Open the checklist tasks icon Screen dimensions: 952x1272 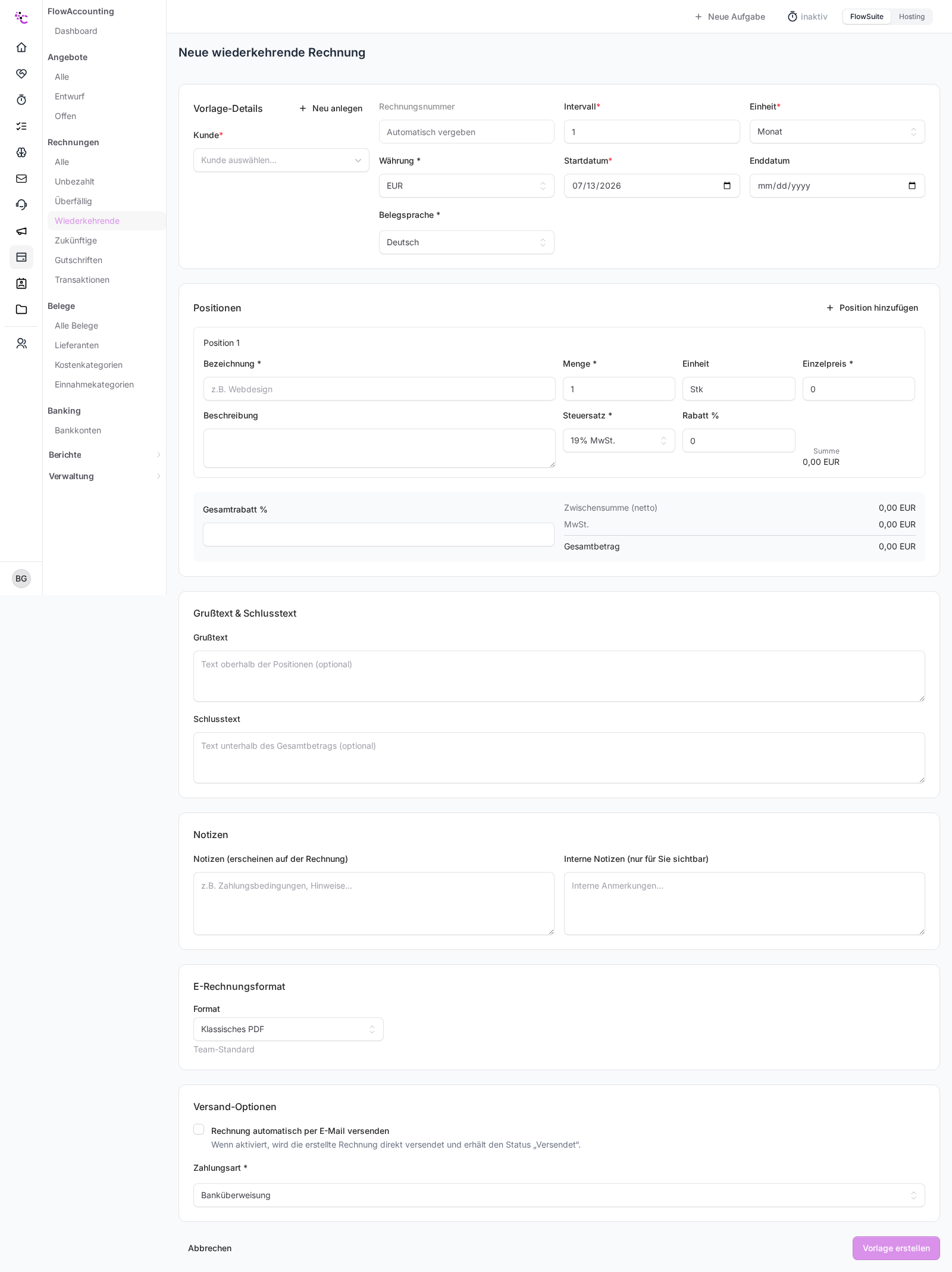(x=21, y=126)
